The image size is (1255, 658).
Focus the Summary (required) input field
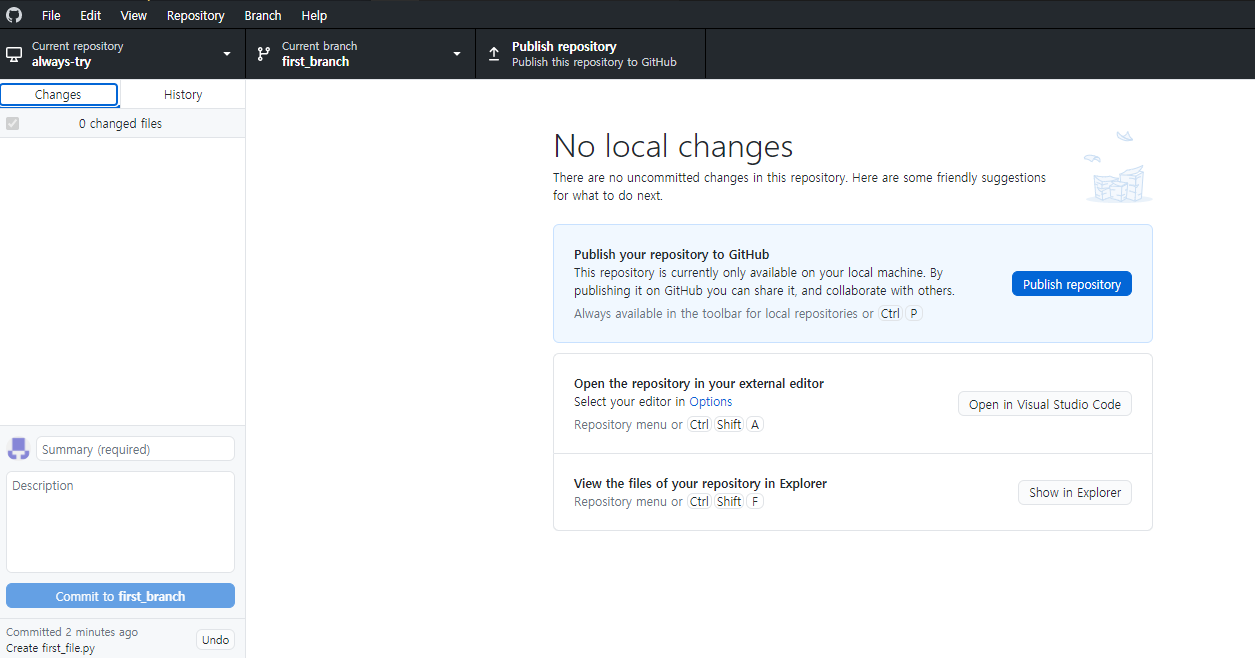[x=136, y=449]
